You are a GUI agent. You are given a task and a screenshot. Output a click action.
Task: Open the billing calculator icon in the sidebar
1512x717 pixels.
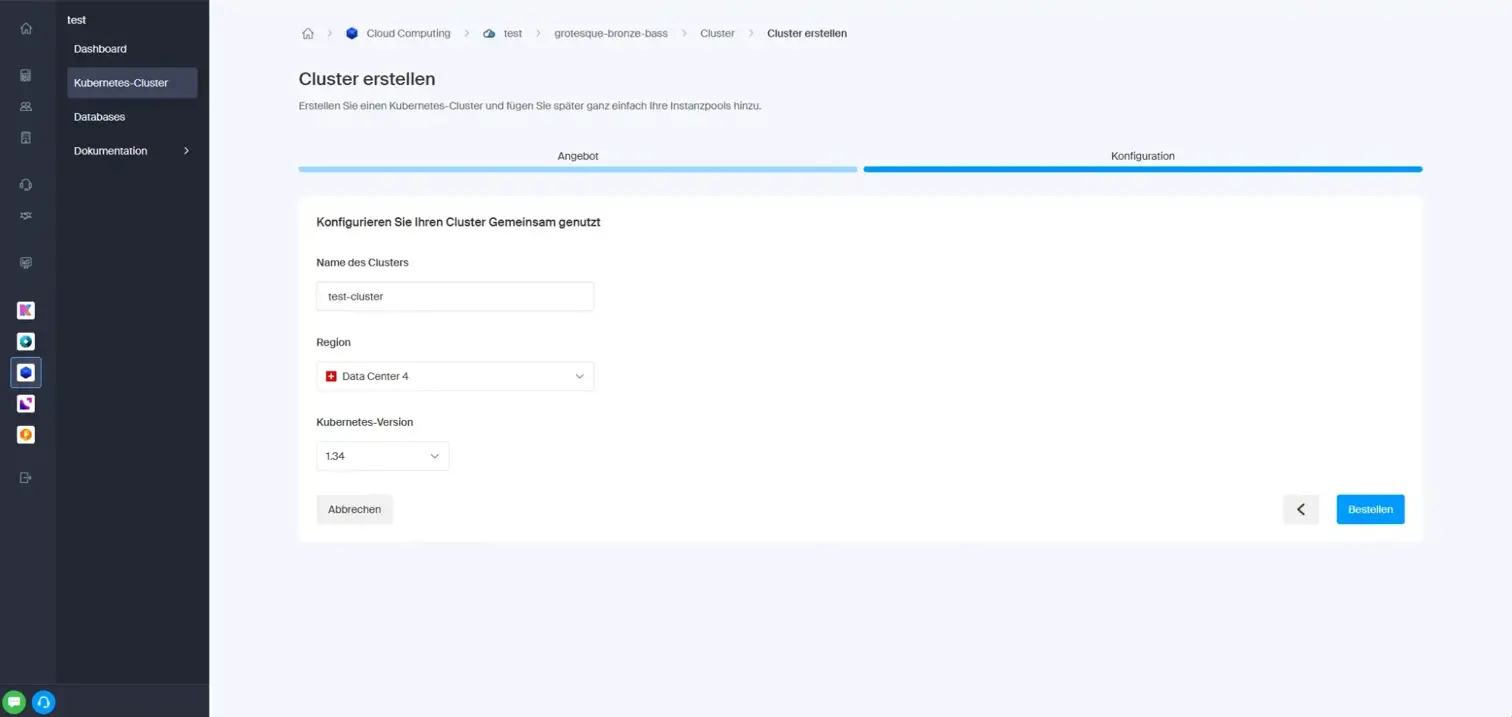tap(26, 75)
